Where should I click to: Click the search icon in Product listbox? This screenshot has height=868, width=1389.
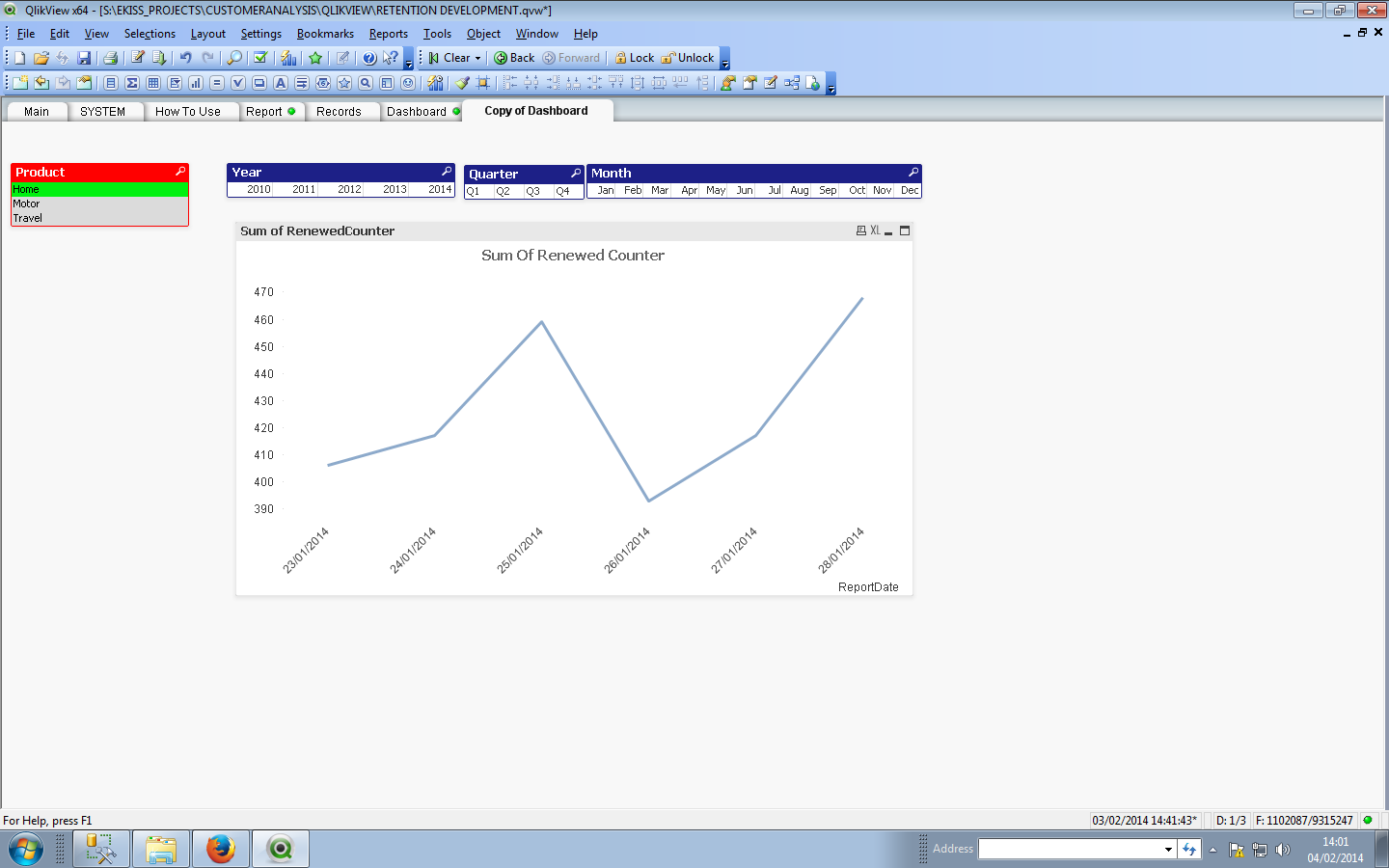tap(179, 172)
